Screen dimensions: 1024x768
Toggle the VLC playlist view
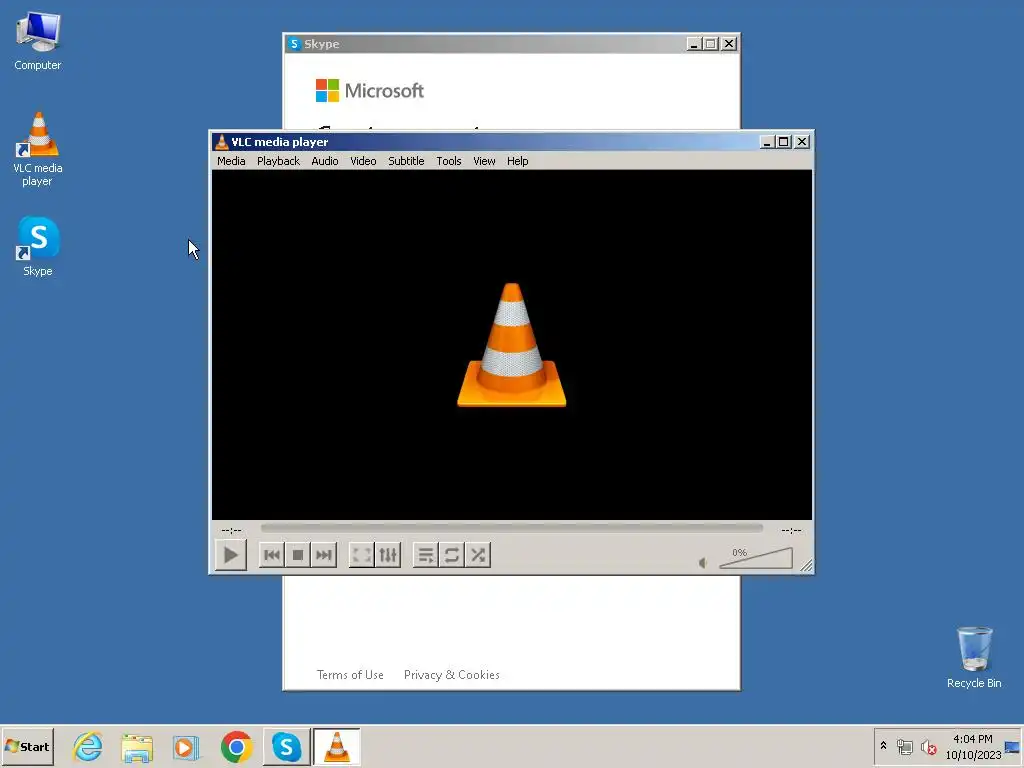pos(426,555)
